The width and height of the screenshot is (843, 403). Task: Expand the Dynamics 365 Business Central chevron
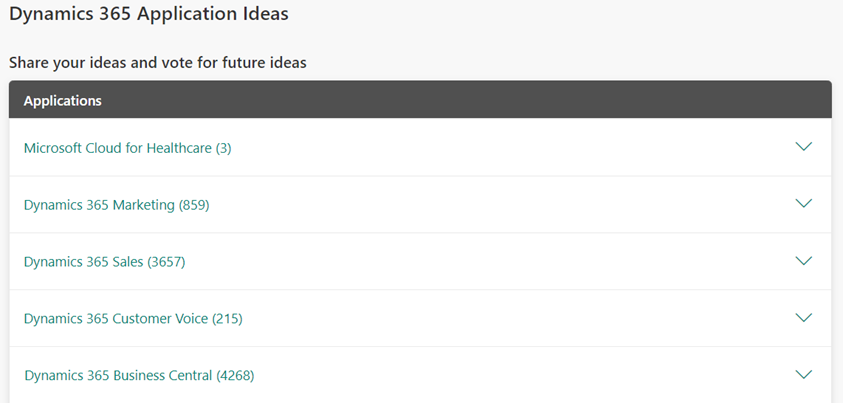click(x=803, y=375)
